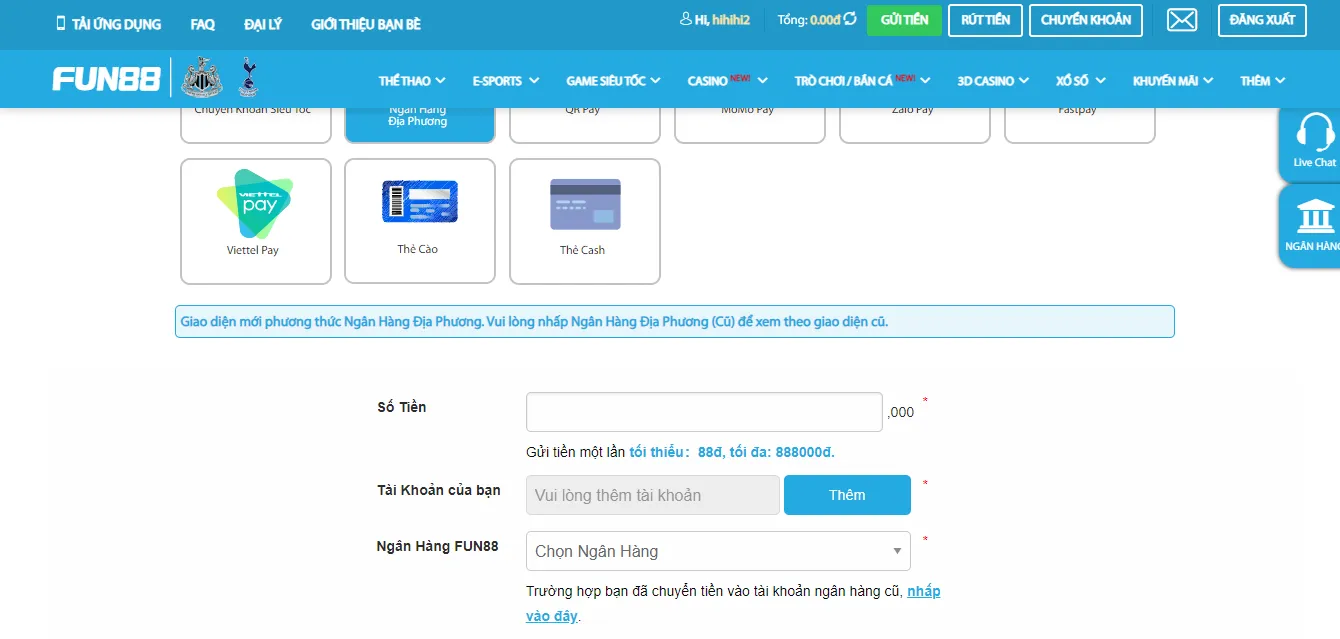
Task: Expand the E-Sports menu
Action: pyautogui.click(x=506, y=81)
